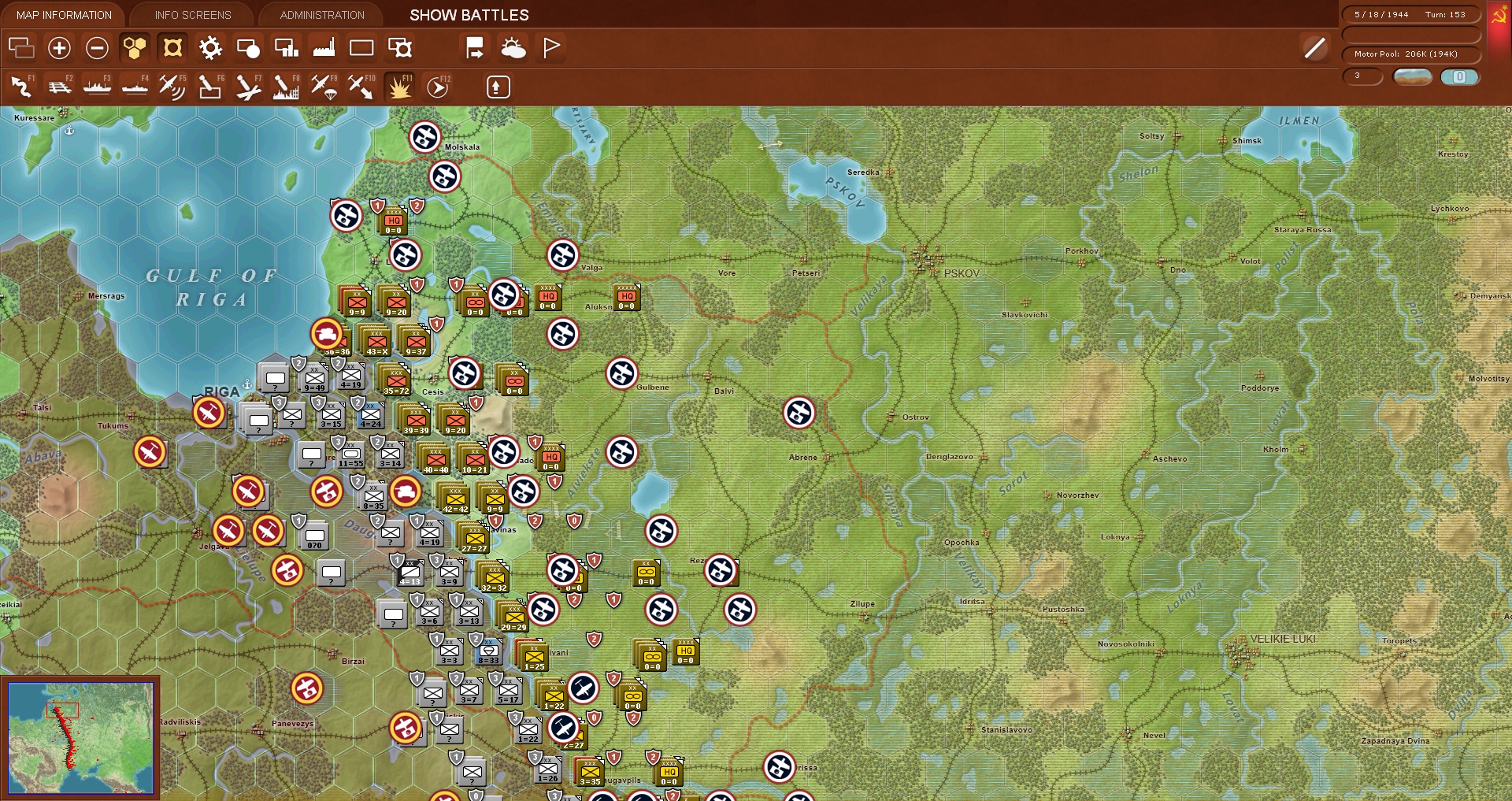
Task: Click the Staraya Russa town label
Action: (1303, 230)
